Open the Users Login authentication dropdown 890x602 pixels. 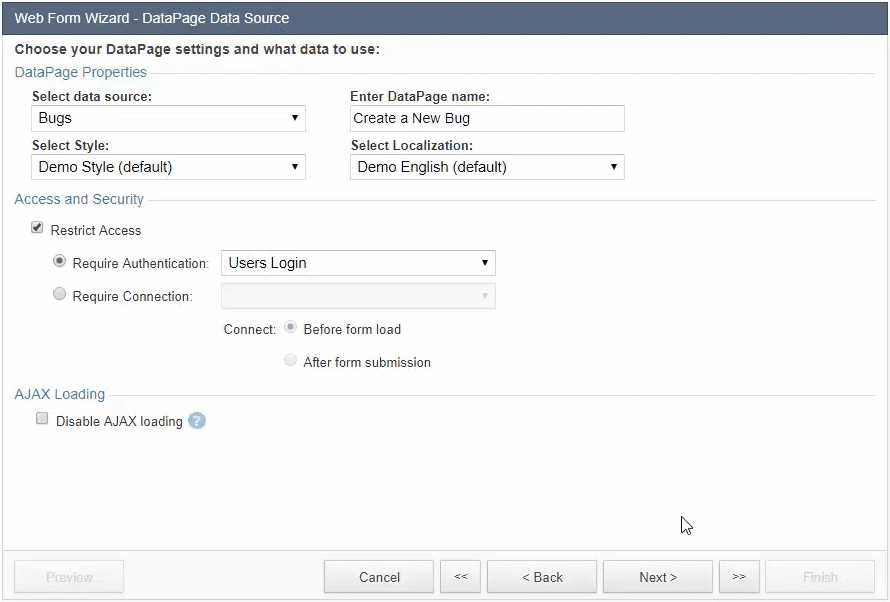(x=358, y=263)
